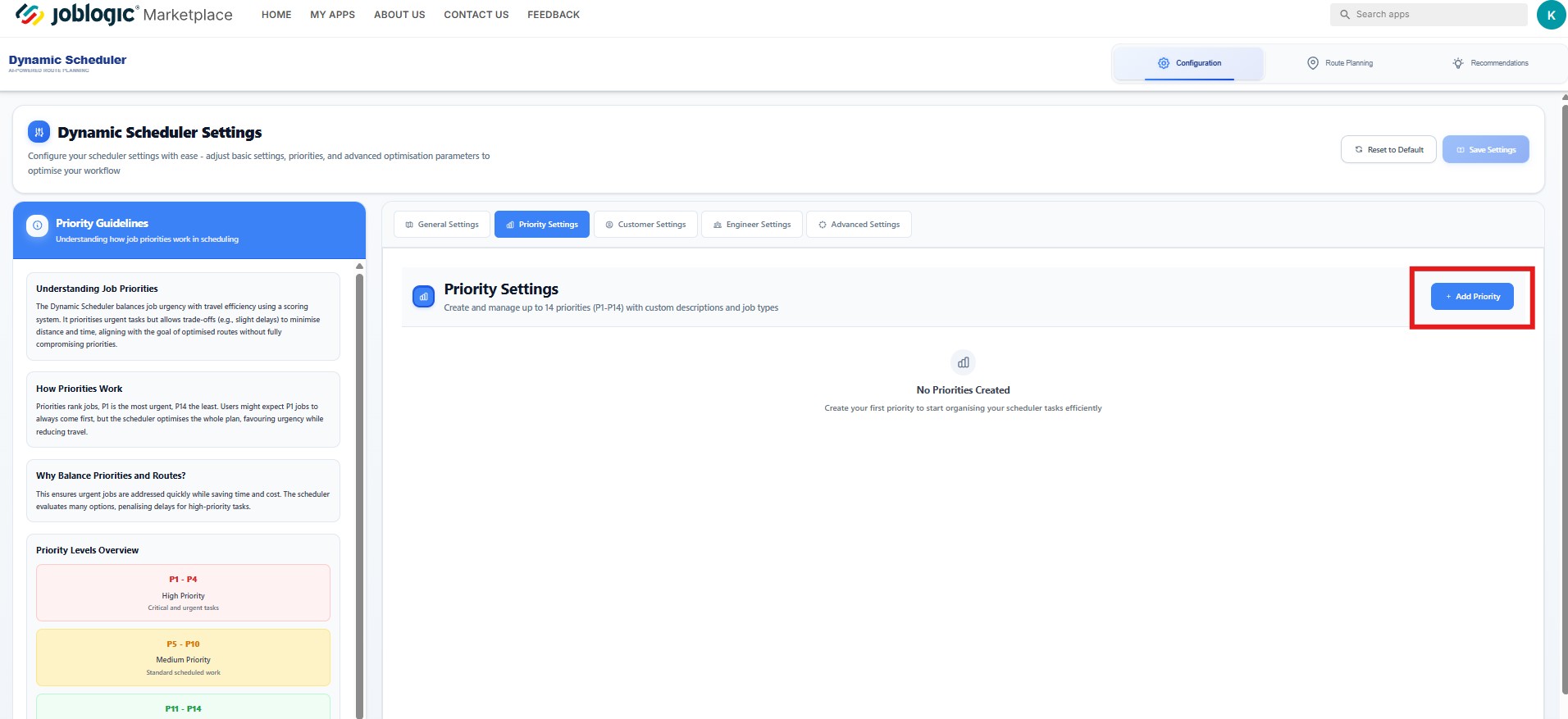Click the Dynamic Scheduler app title
Viewport: 1568px width, 719px height.
67,60
